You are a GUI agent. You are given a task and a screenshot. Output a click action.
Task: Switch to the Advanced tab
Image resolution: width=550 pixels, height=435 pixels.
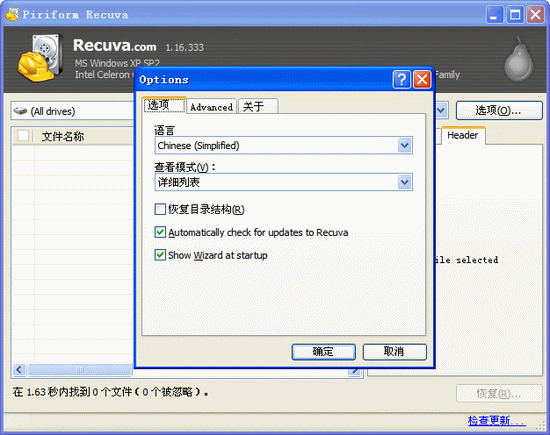point(212,107)
